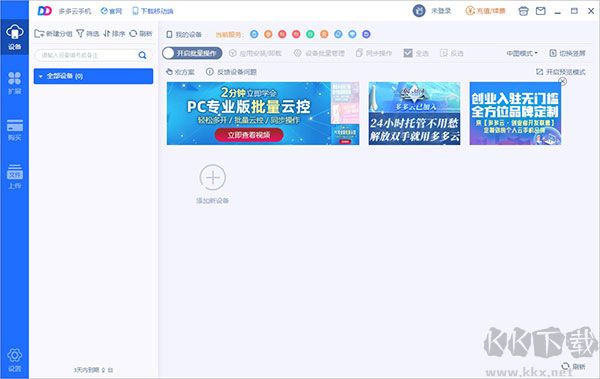600x379 pixels.
Task: Open the 上传 file upload sidebar icon
Action: 15,176
